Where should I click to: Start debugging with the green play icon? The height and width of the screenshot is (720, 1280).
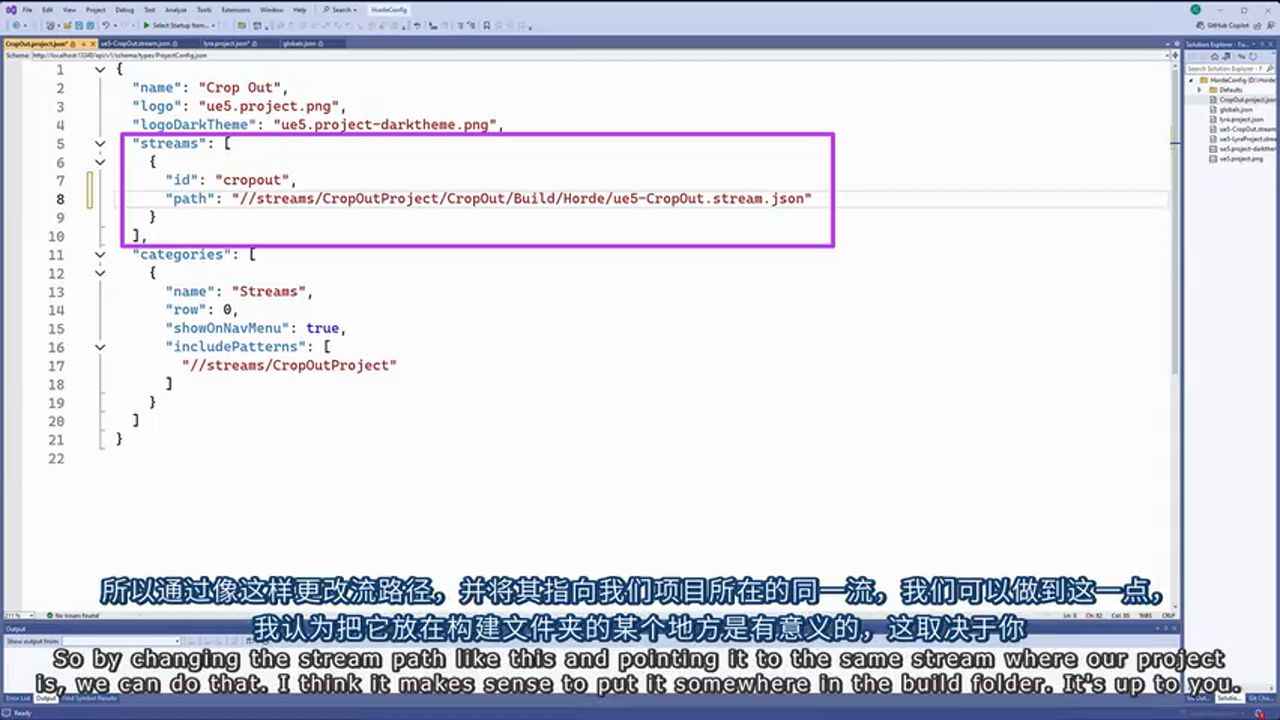pyautogui.click(x=147, y=25)
